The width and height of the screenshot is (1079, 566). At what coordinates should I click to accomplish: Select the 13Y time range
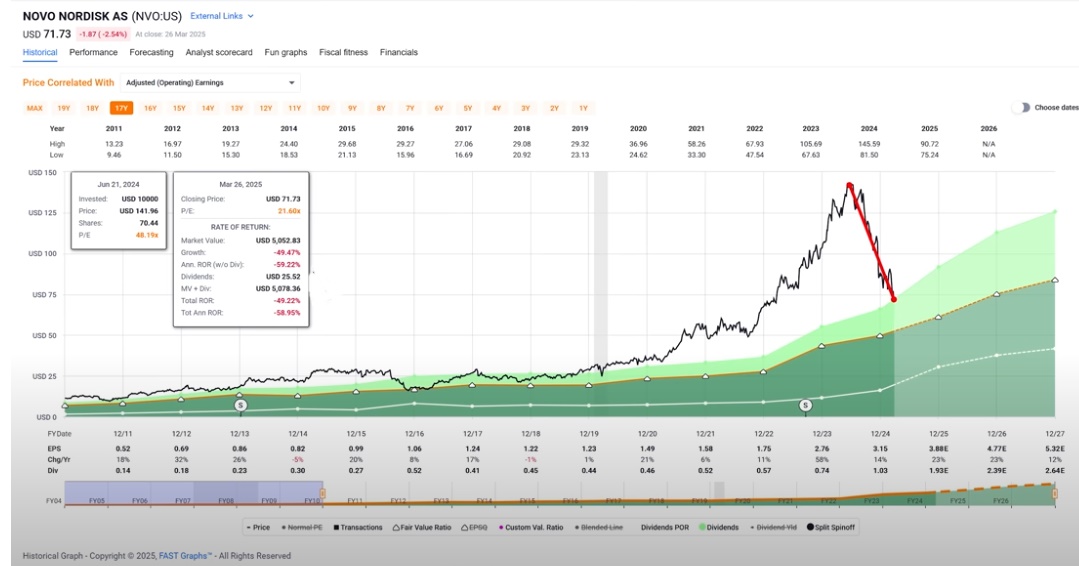(x=237, y=108)
